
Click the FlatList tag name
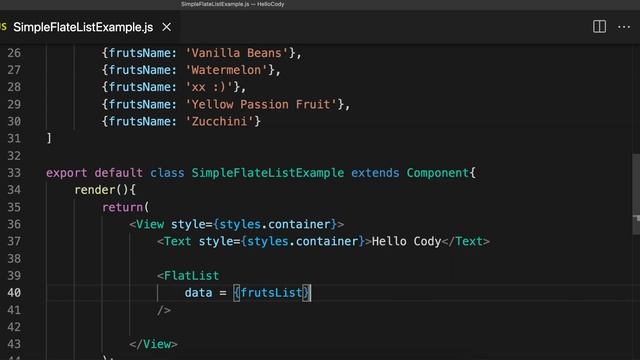pos(191,276)
